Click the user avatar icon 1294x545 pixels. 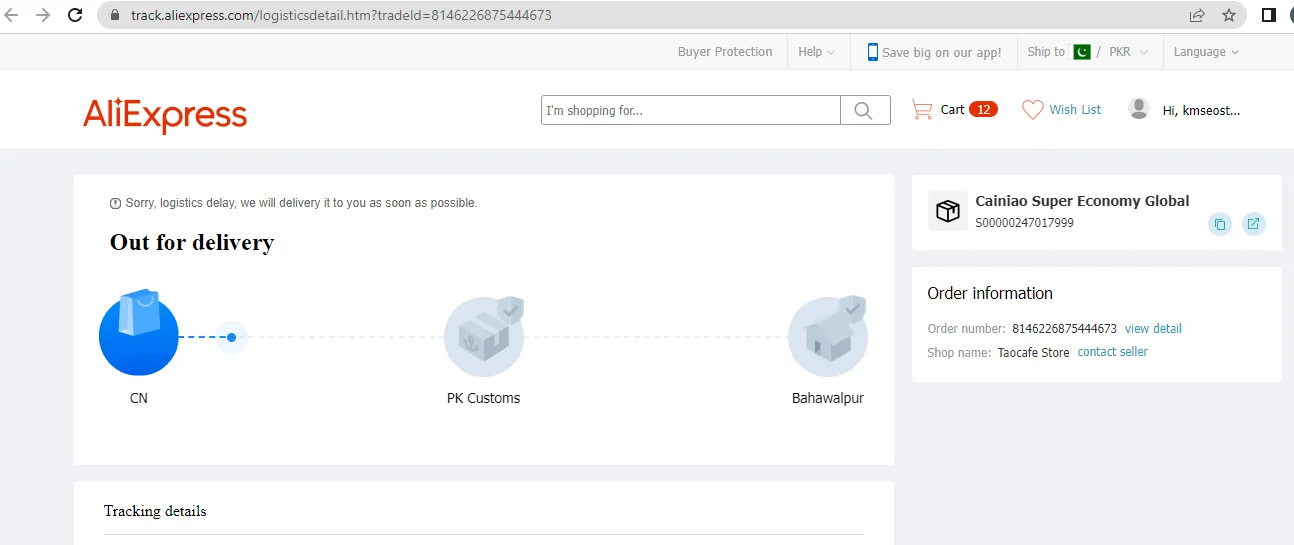tap(1139, 109)
